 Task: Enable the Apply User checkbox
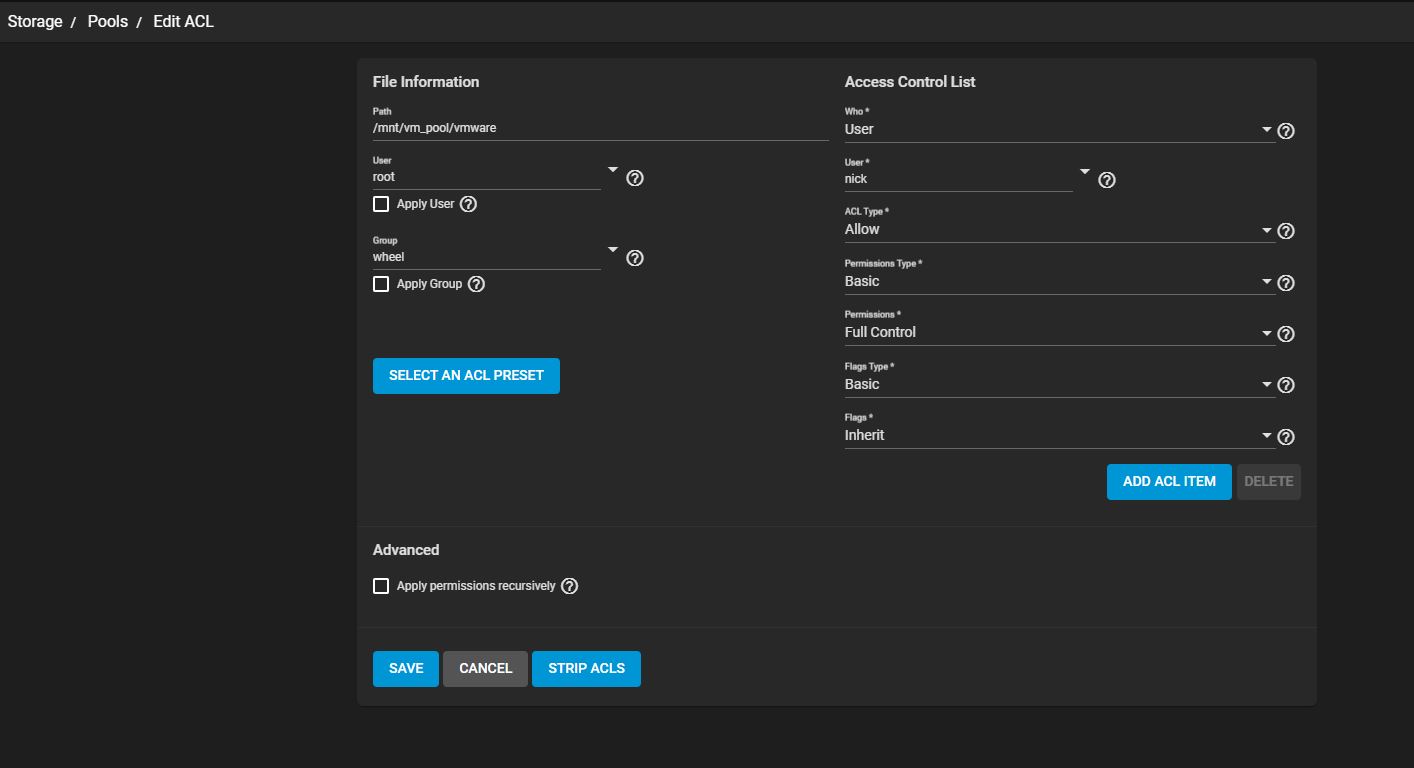click(381, 204)
